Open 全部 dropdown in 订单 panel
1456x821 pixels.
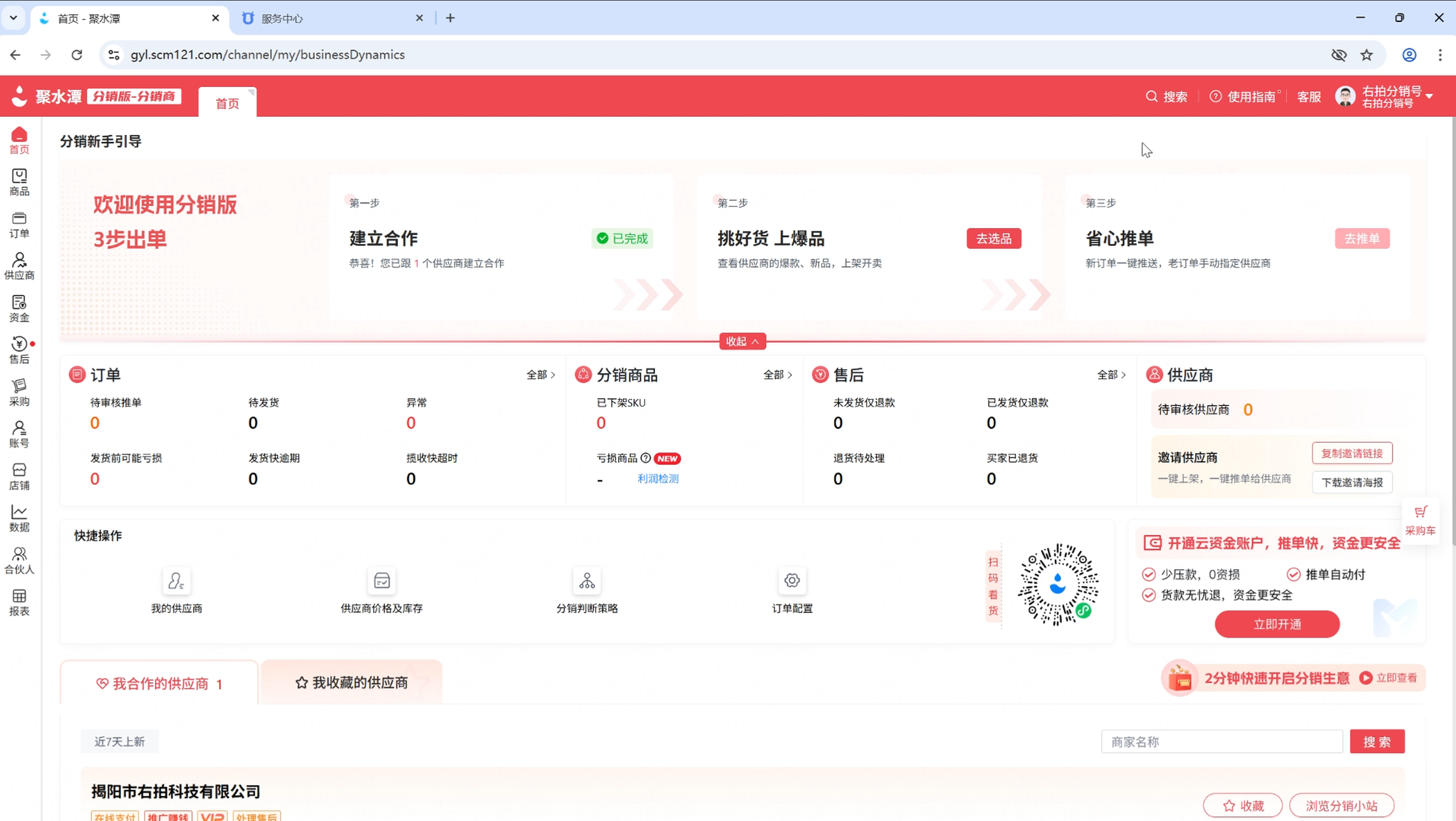[x=540, y=374]
